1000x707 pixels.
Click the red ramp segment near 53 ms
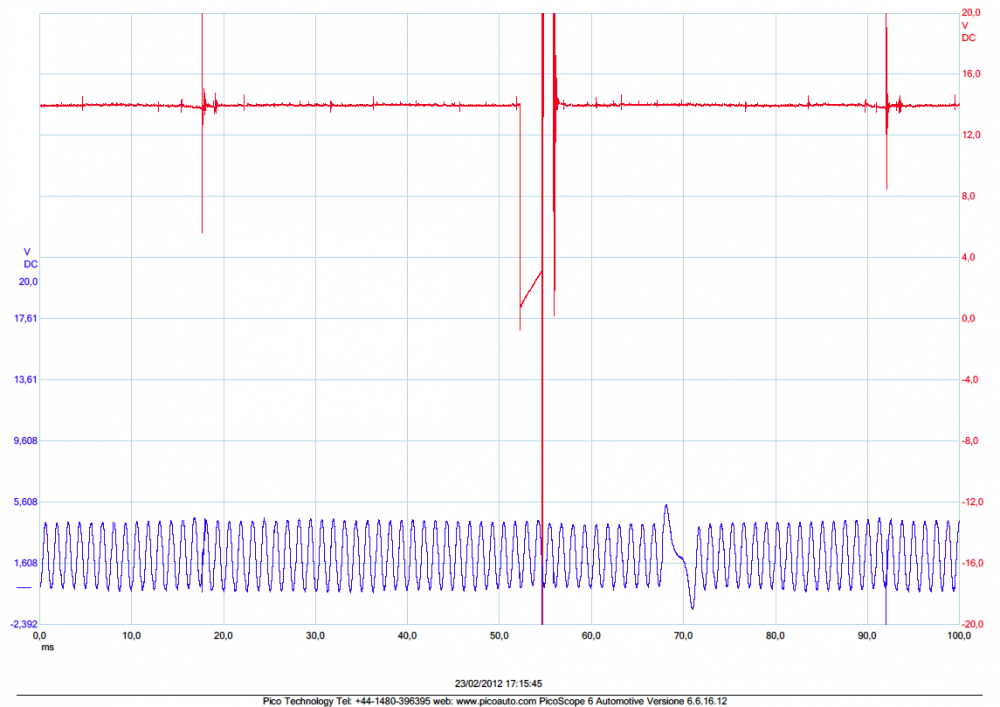[530, 288]
